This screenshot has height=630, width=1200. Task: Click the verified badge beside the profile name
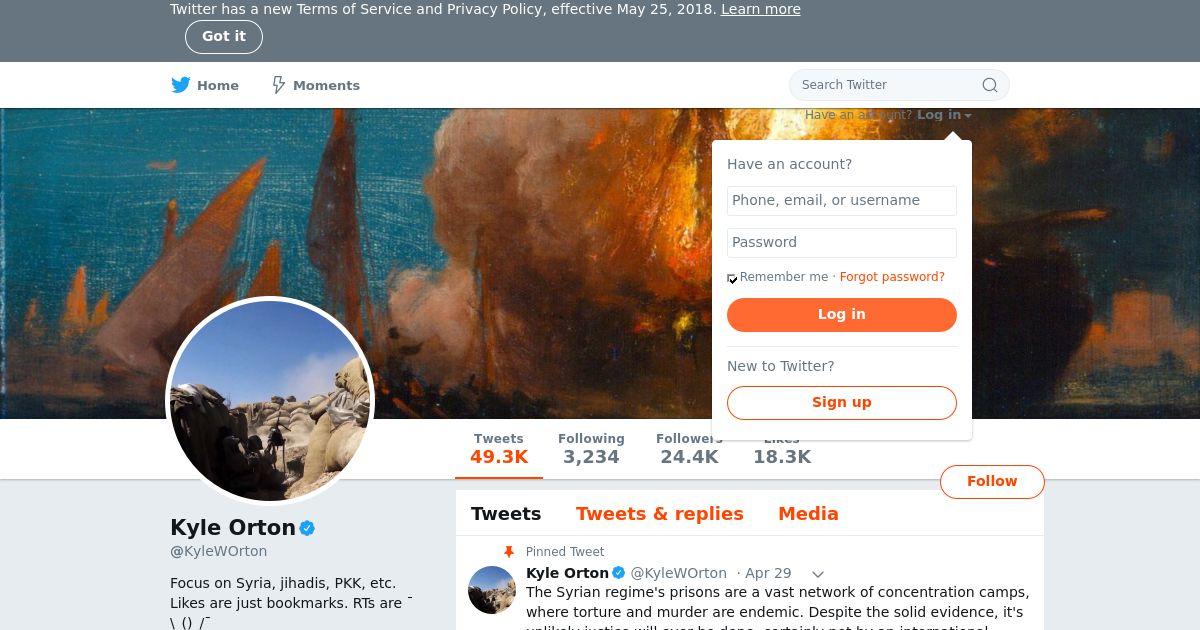click(308, 528)
